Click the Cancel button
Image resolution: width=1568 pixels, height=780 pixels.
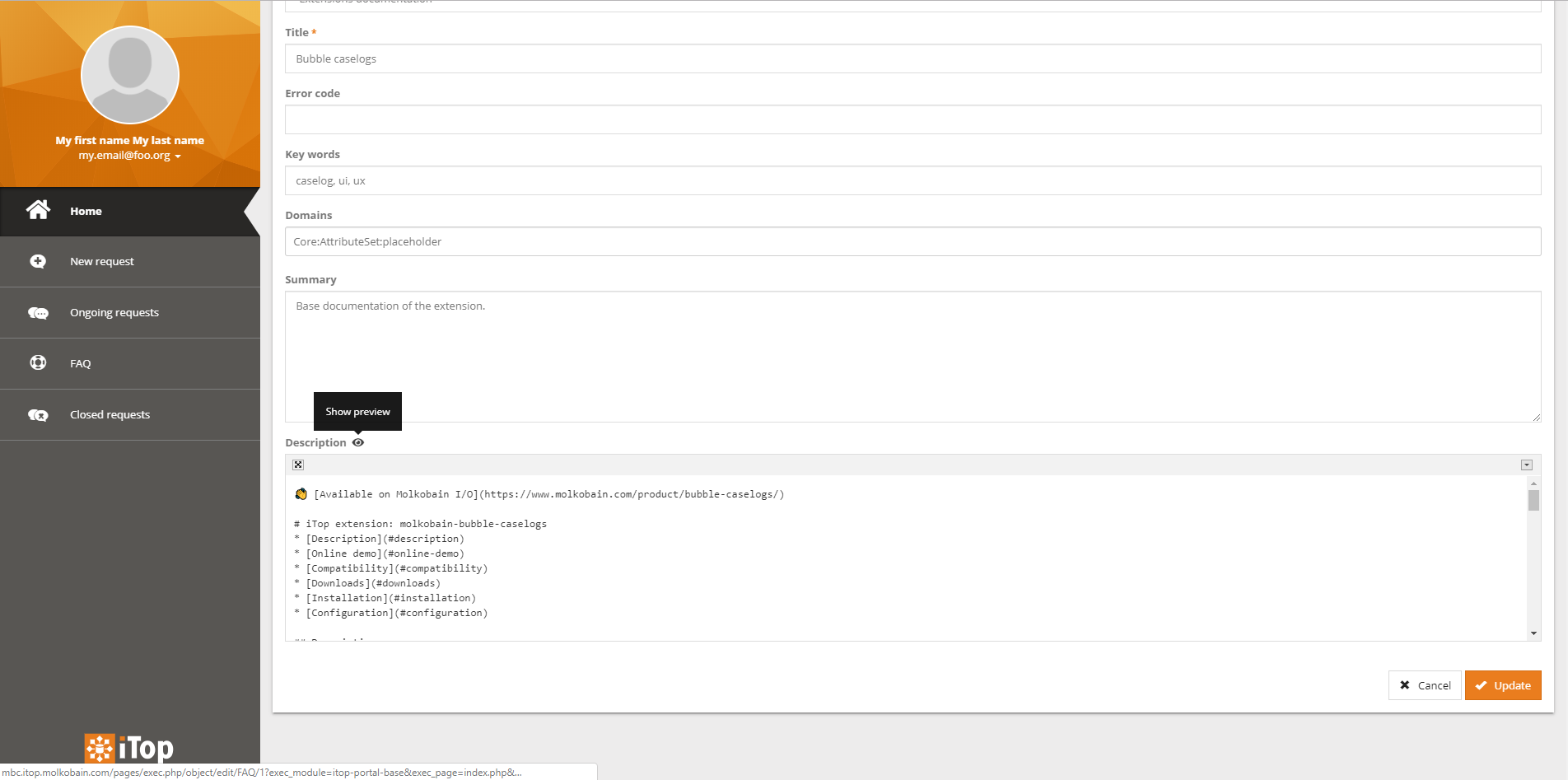pos(1425,685)
